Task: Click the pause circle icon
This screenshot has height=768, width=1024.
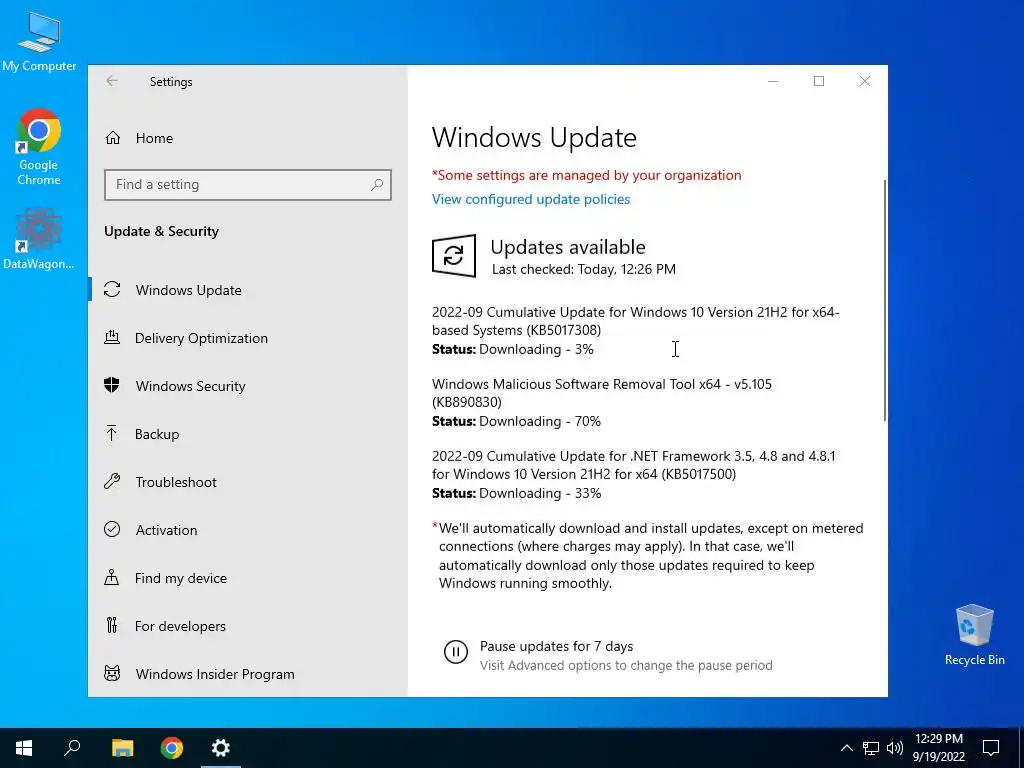Action: pyautogui.click(x=456, y=652)
